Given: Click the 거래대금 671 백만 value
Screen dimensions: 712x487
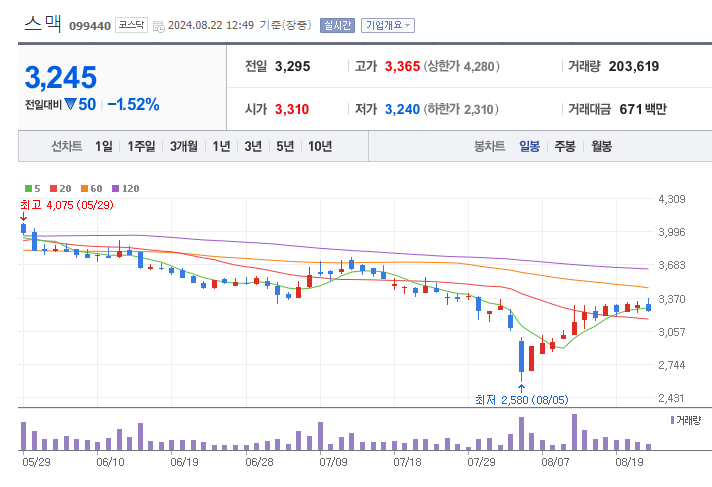Looking at the screenshot, I should pos(643,109).
